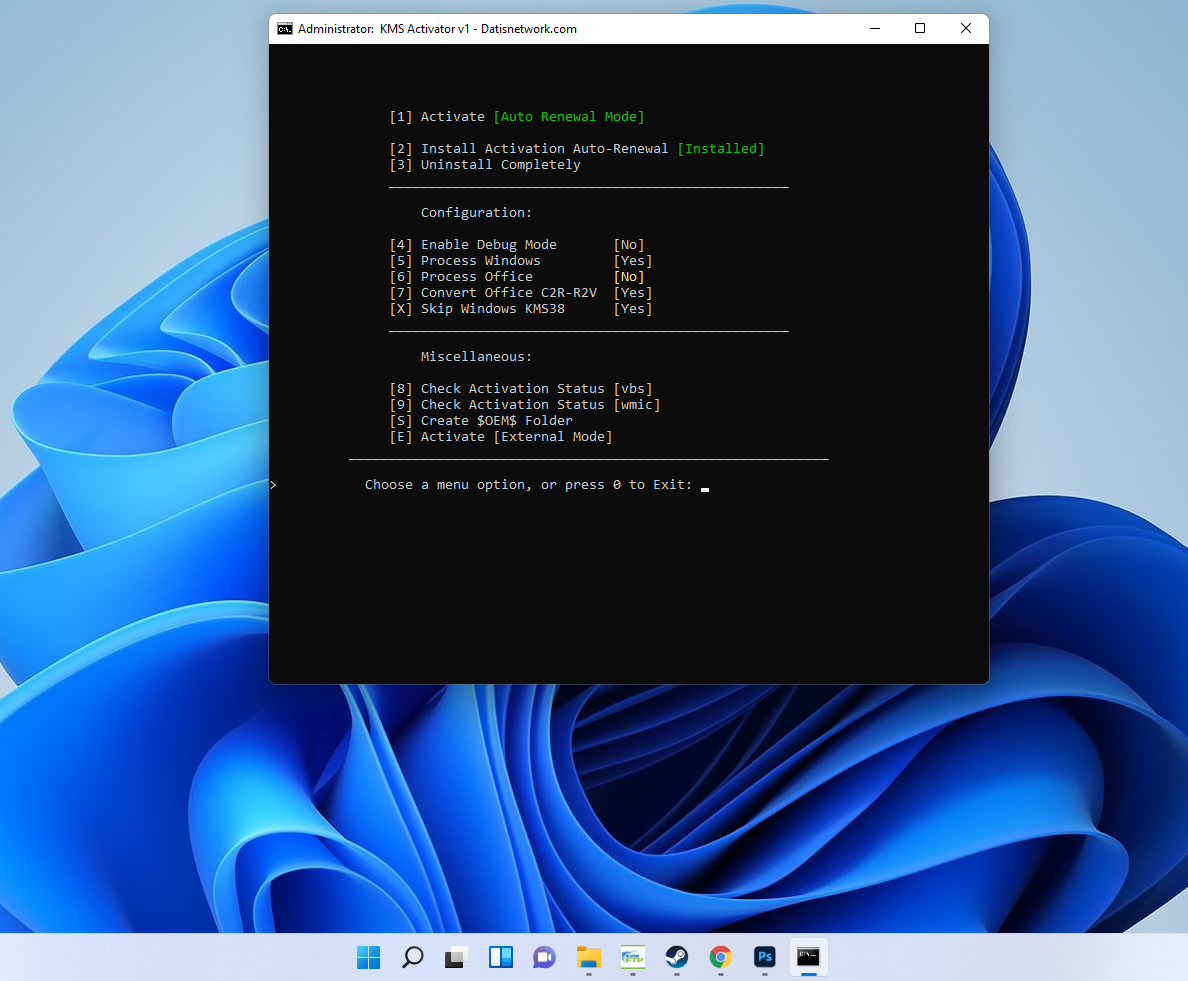The image size is (1188, 981).
Task: Click the green '[Auto Renewal Mode]' text
Action: tap(569, 117)
